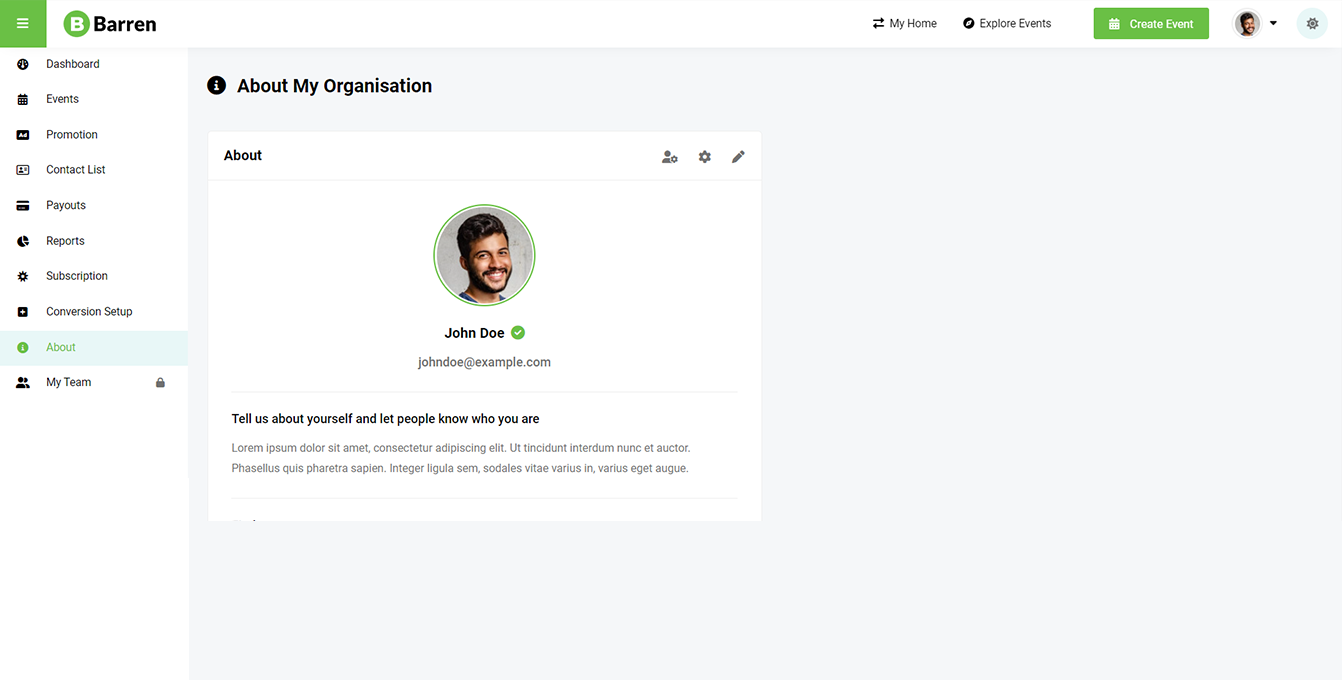
Task: Click the Reports pie chart icon
Action: 23,241
